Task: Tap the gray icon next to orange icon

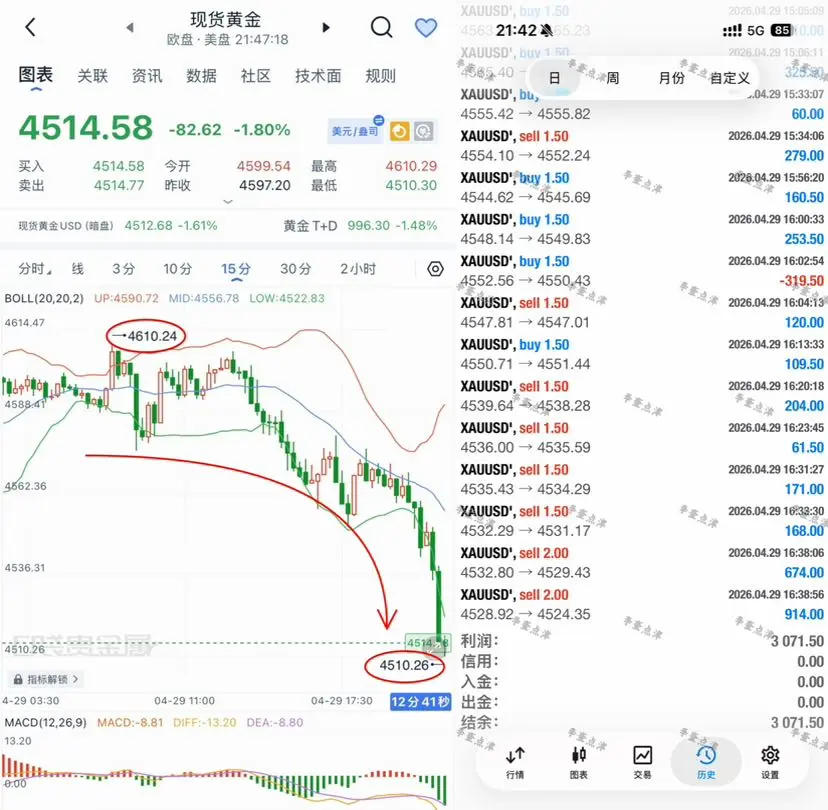Action: [x=424, y=131]
